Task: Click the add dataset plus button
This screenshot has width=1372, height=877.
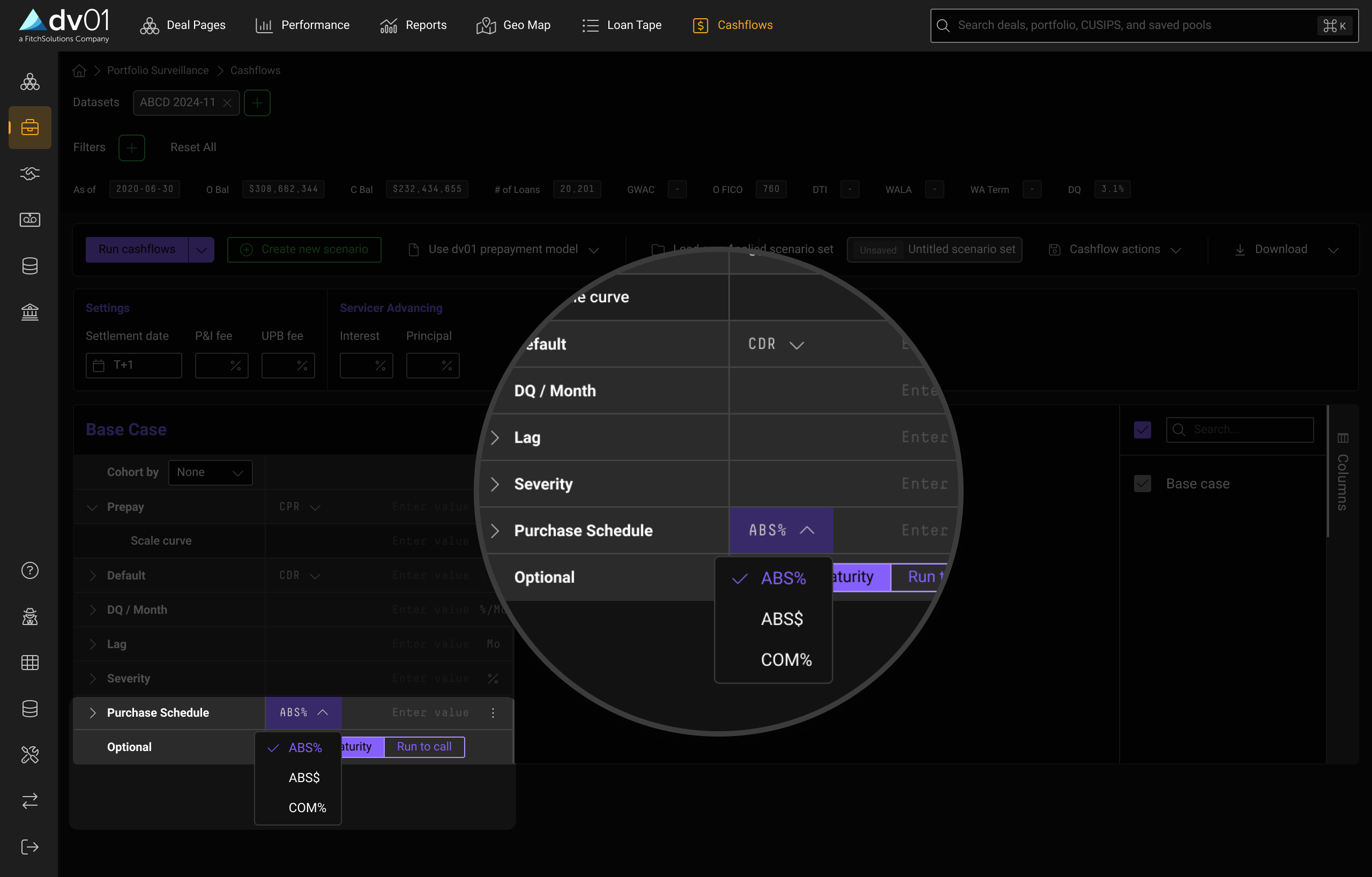Action: point(257,102)
